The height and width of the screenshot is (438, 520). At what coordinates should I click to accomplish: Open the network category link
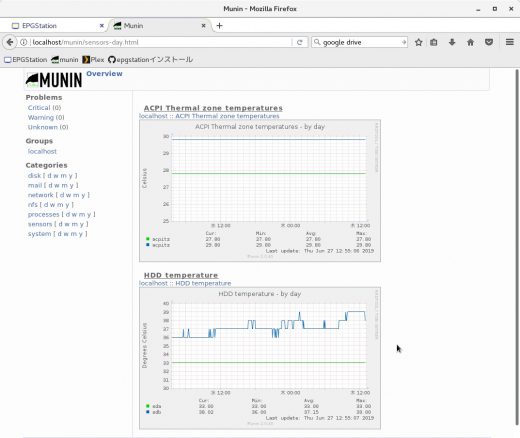41,195
